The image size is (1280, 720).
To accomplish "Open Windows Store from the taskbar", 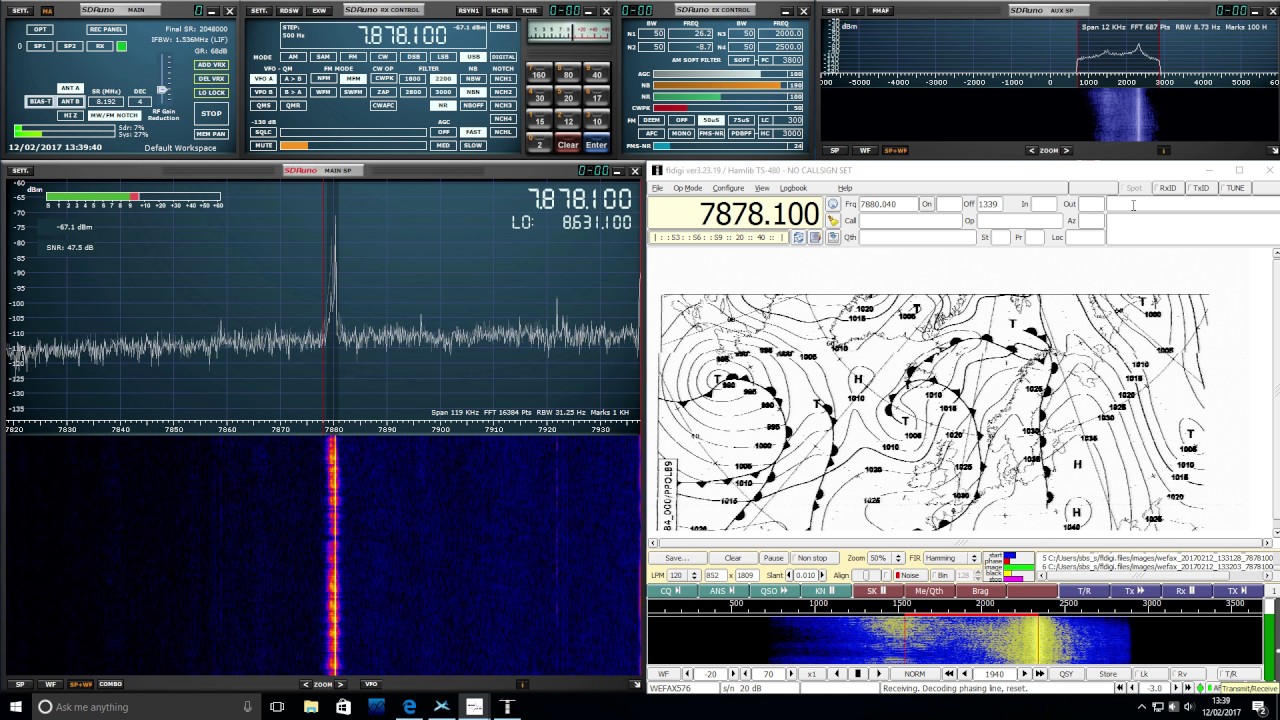I will [343, 707].
